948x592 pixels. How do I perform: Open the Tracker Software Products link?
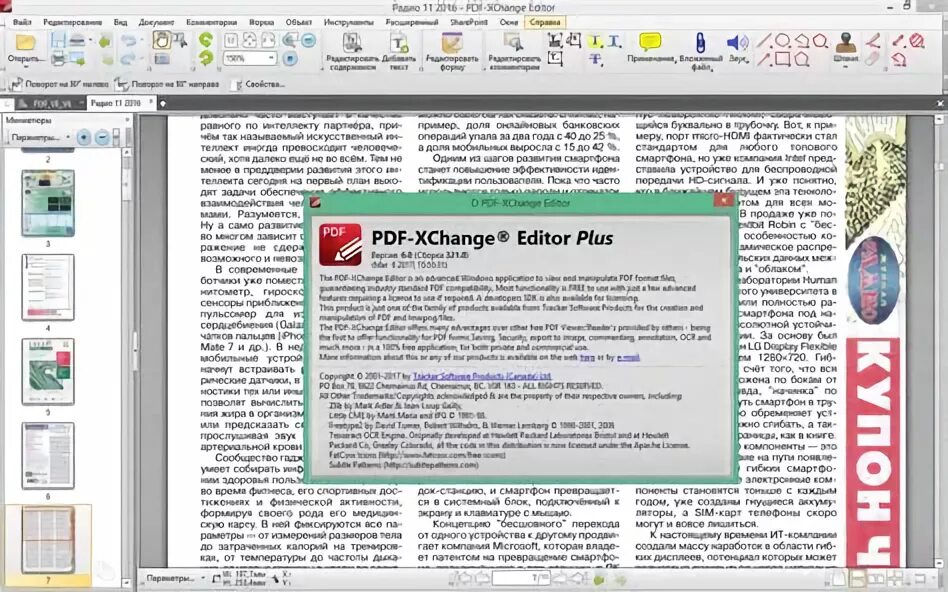pyautogui.click(x=481, y=376)
